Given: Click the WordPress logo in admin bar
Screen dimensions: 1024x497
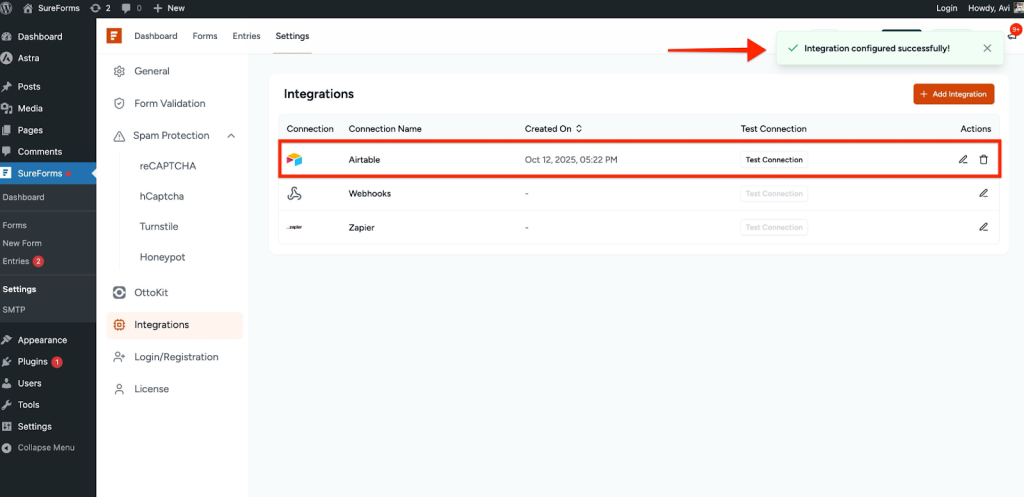Looking at the screenshot, I should pos(7,8).
